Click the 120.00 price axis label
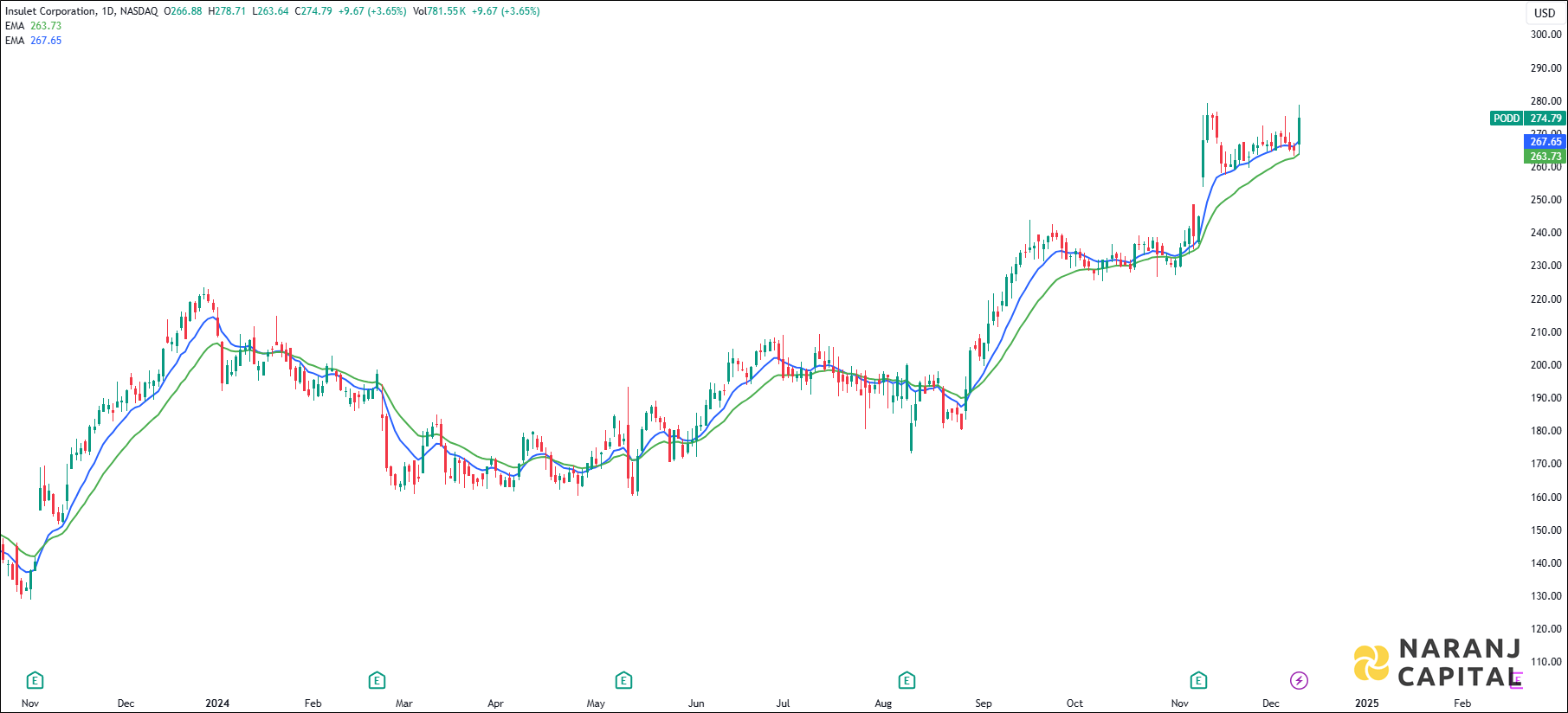Image resolution: width=1568 pixels, height=713 pixels. 1545,629
